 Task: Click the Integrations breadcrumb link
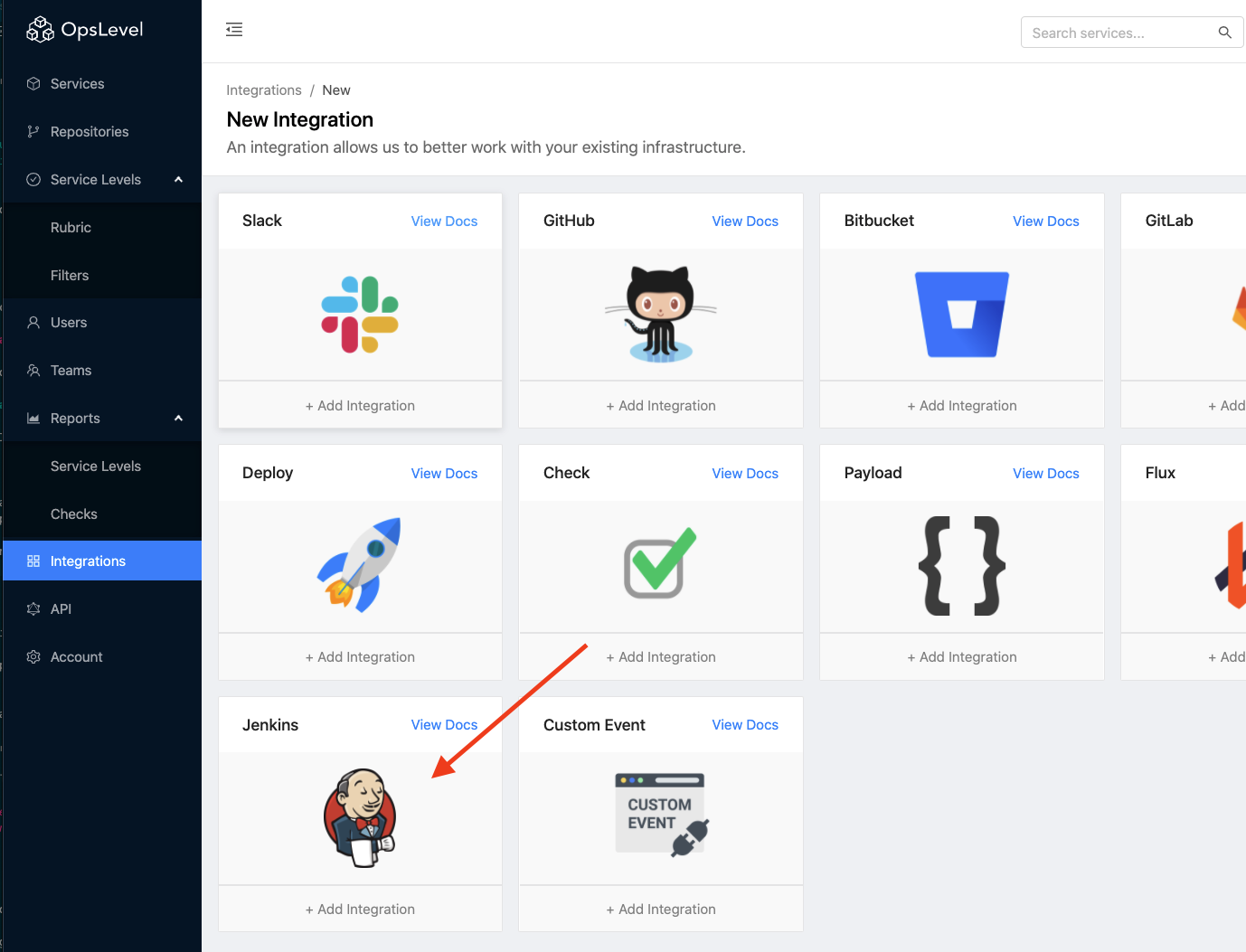pyautogui.click(x=264, y=90)
